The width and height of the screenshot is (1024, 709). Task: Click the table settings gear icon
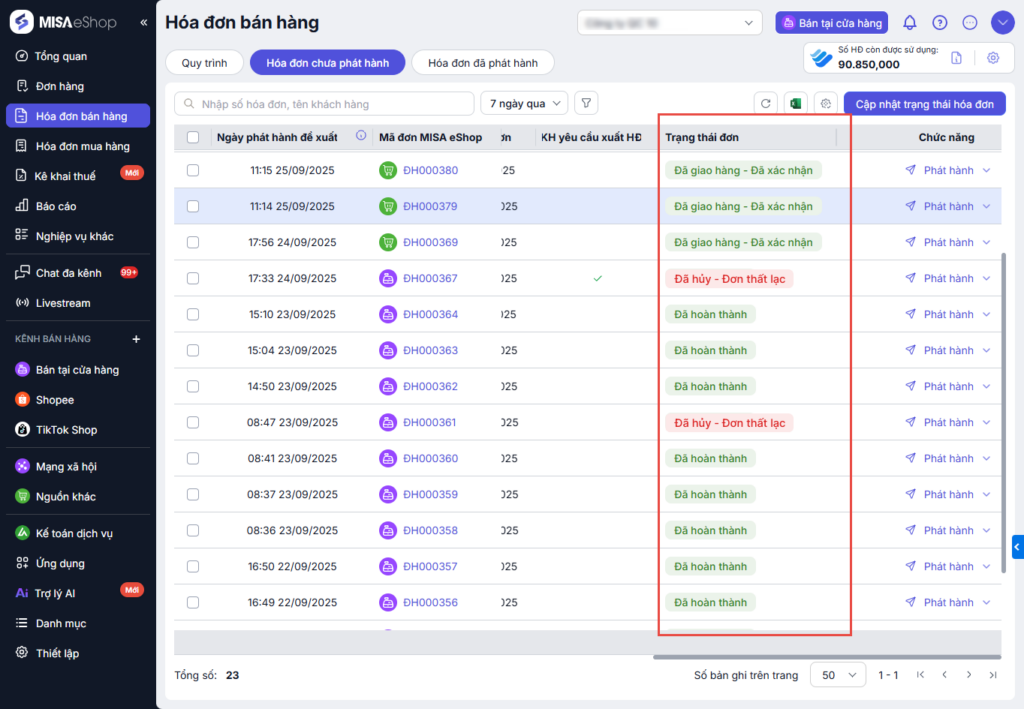825,103
